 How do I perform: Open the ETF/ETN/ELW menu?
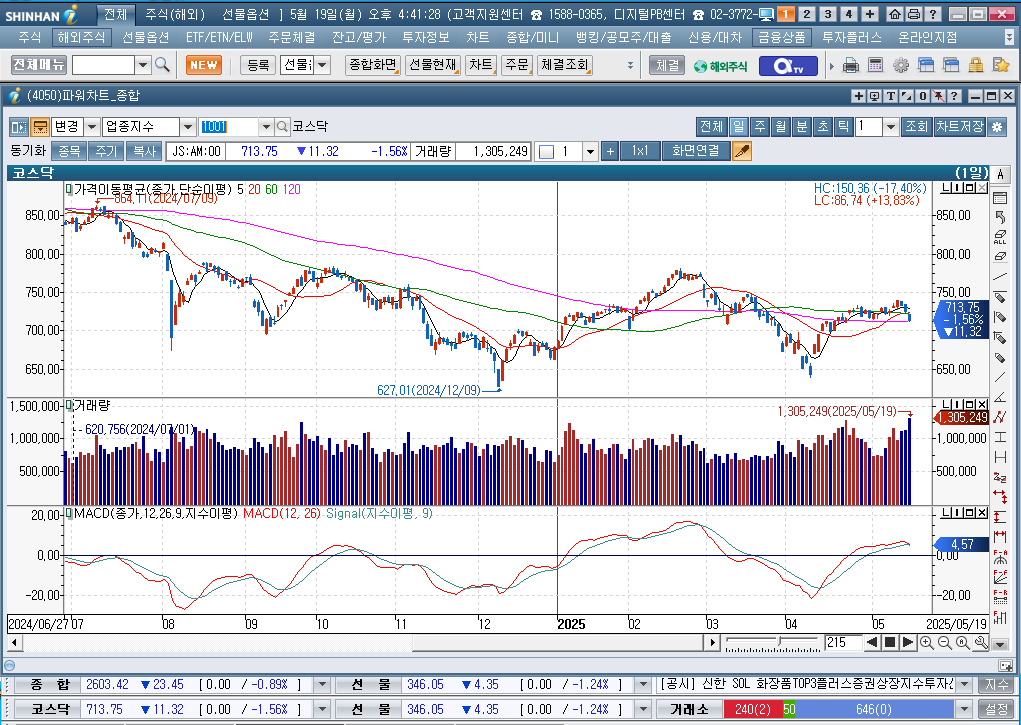point(219,38)
